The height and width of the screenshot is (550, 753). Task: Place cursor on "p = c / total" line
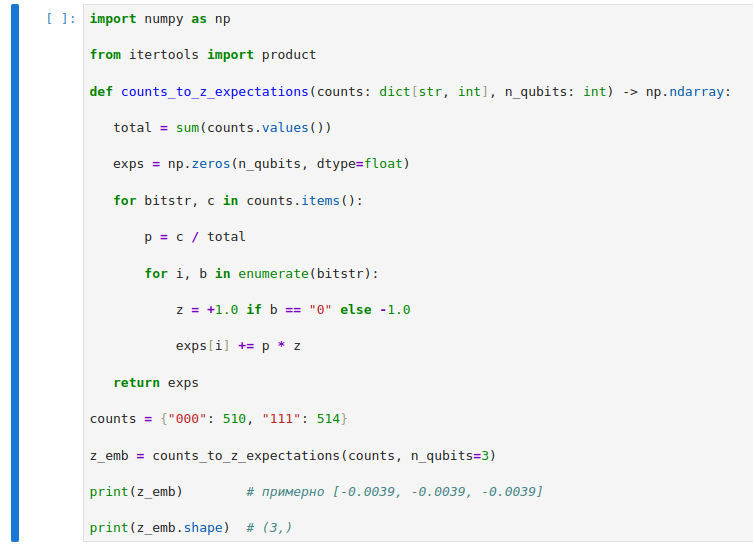click(x=195, y=237)
